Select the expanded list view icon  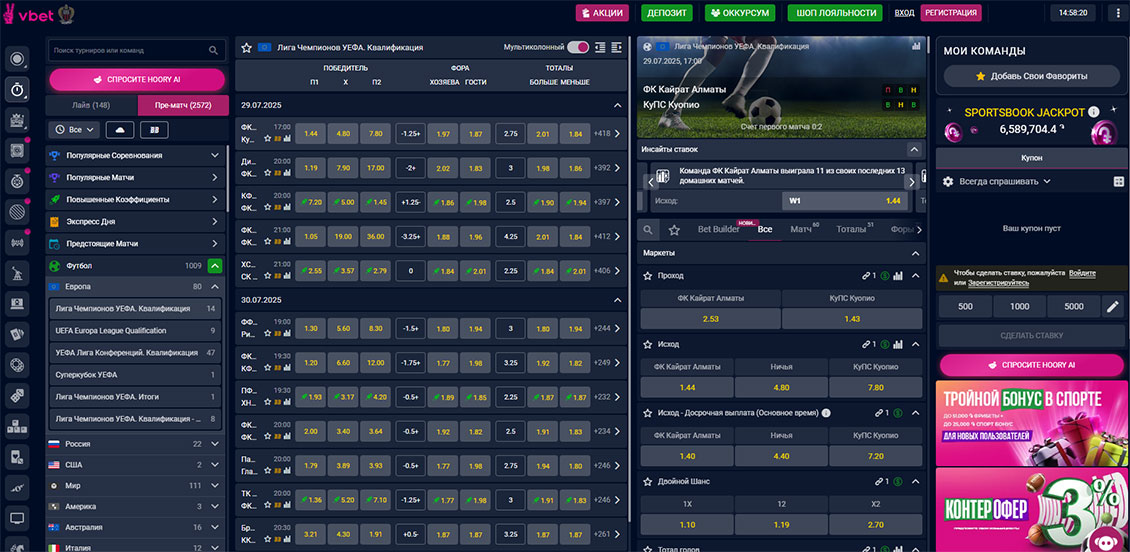616,48
